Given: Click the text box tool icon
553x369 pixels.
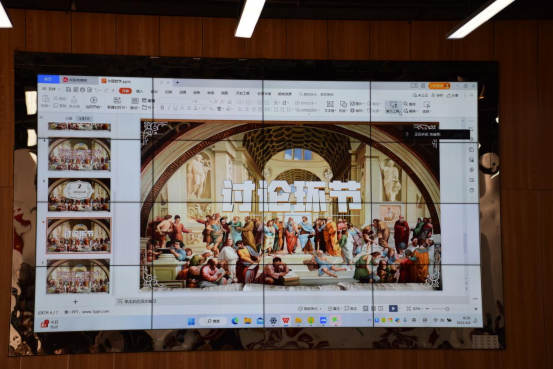Looking at the screenshot, I should click(x=330, y=104).
